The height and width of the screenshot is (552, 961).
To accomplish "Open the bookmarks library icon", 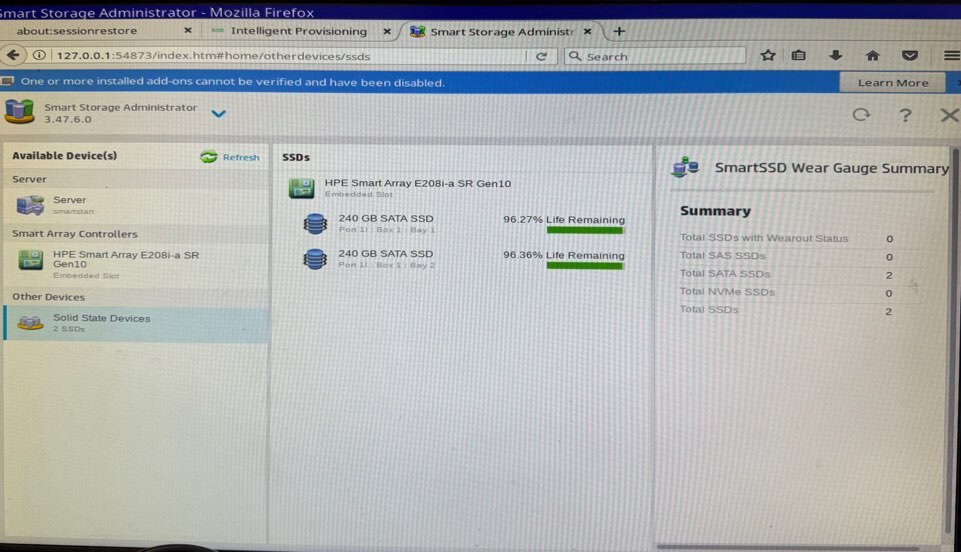I will [798, 56].
